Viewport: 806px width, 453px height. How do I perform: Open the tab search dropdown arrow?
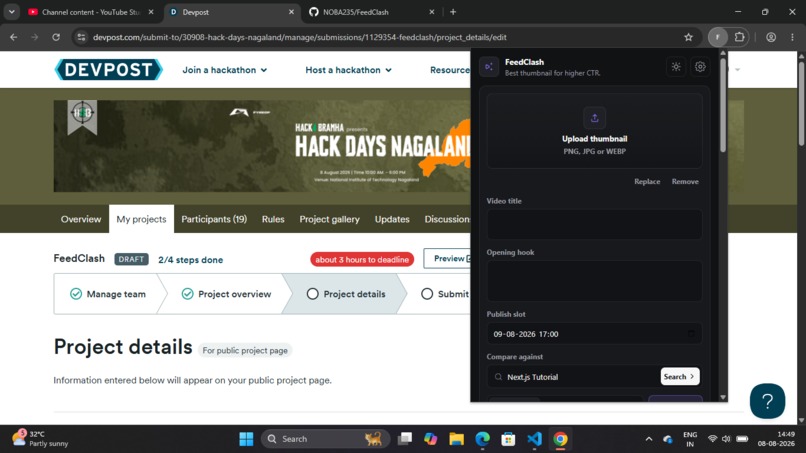pos(11,12)
